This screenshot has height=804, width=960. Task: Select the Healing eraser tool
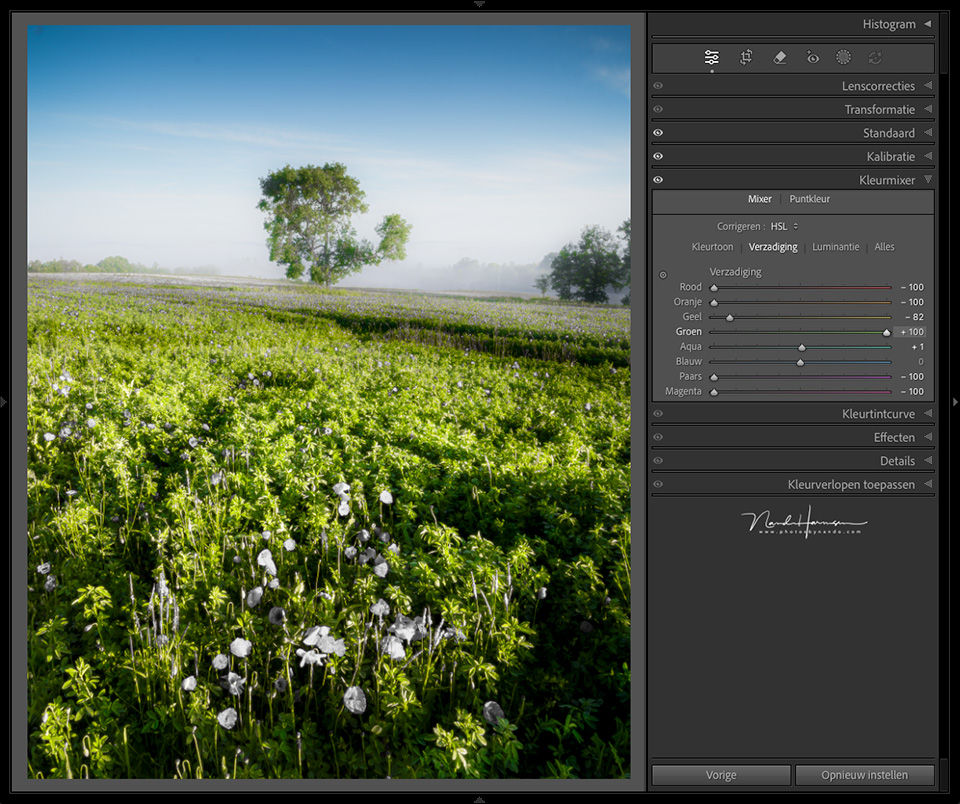point(780,58)
